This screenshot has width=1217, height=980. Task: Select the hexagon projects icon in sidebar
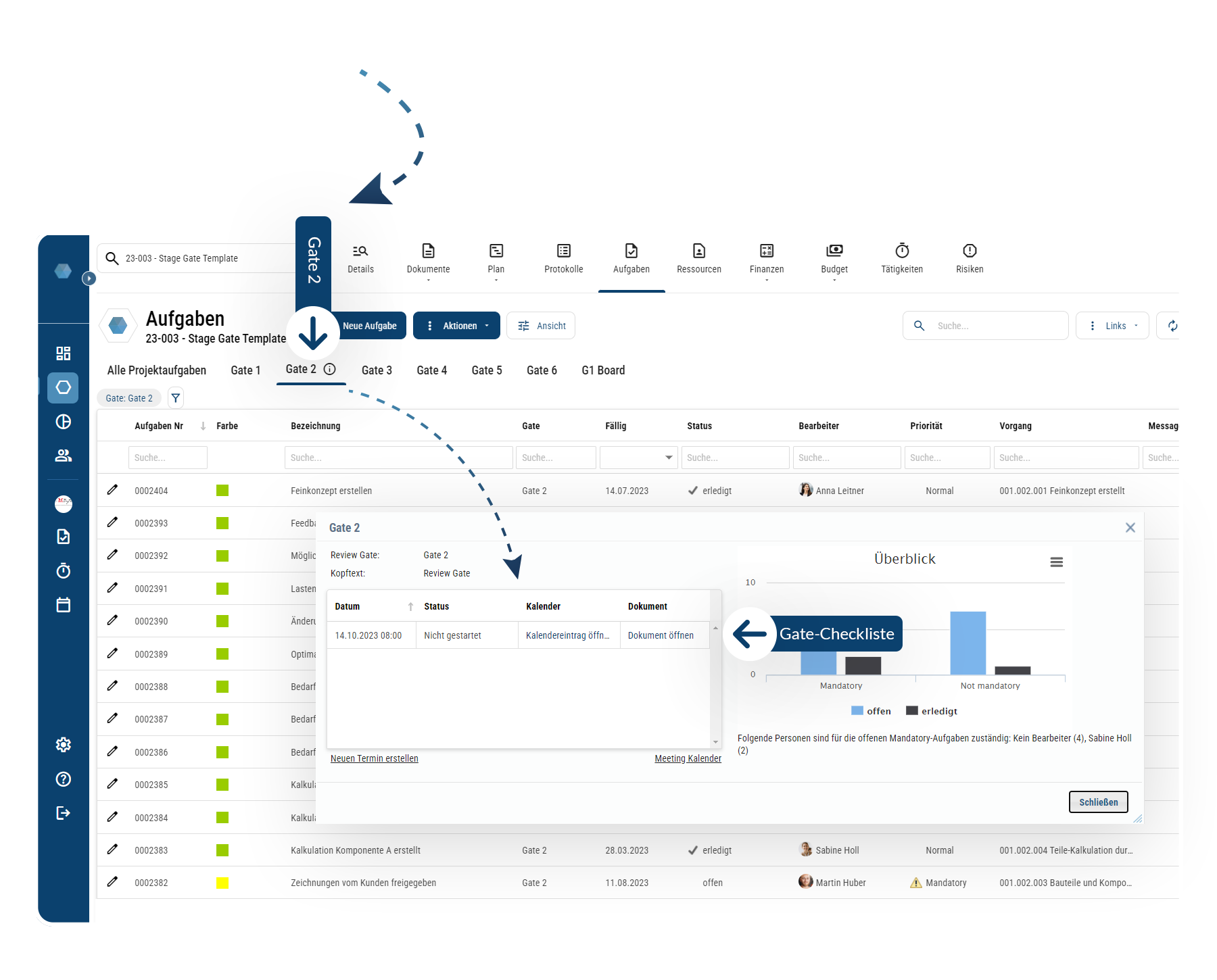(63, 387)
